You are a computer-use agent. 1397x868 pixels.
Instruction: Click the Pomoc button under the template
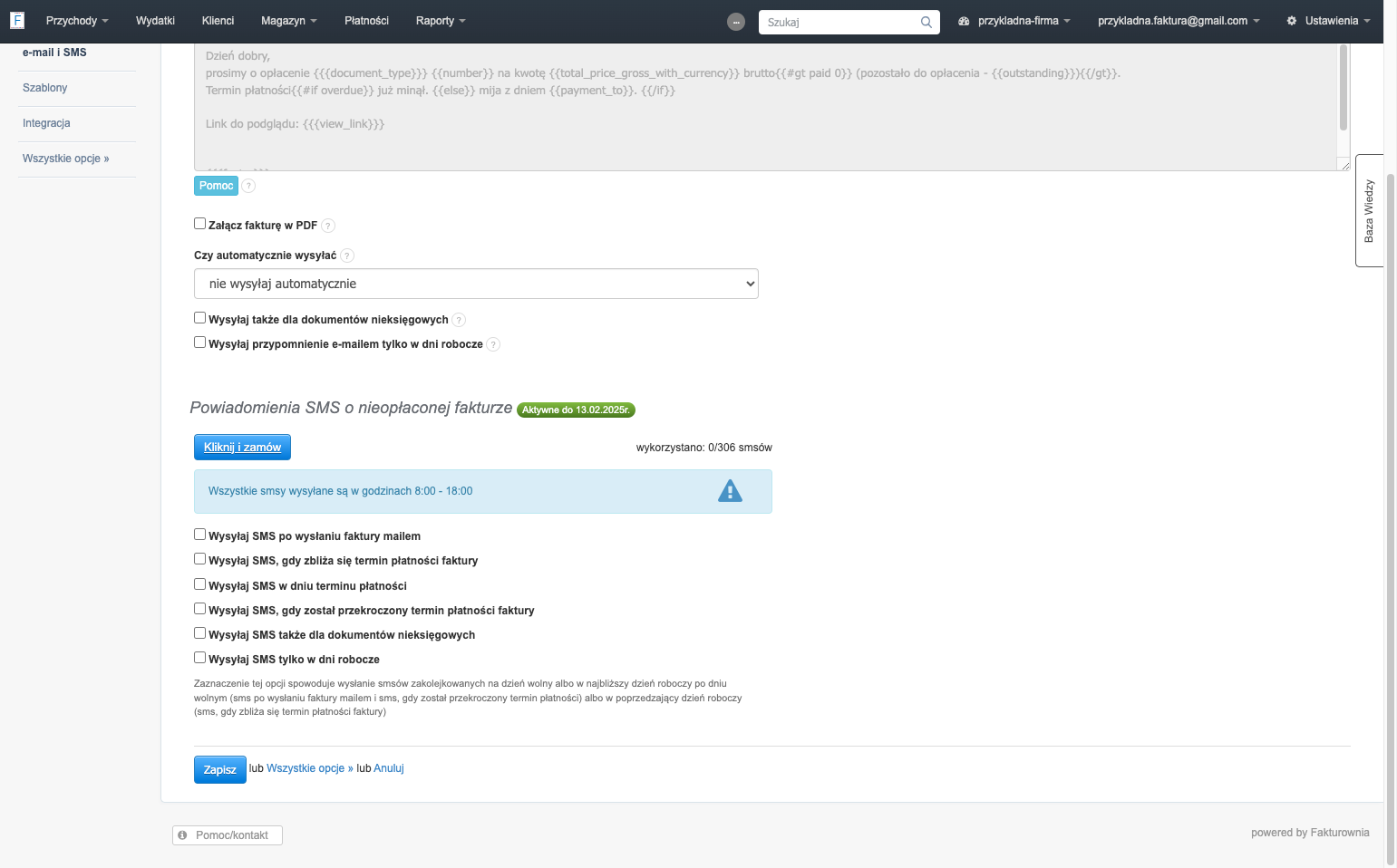[216, 186]
